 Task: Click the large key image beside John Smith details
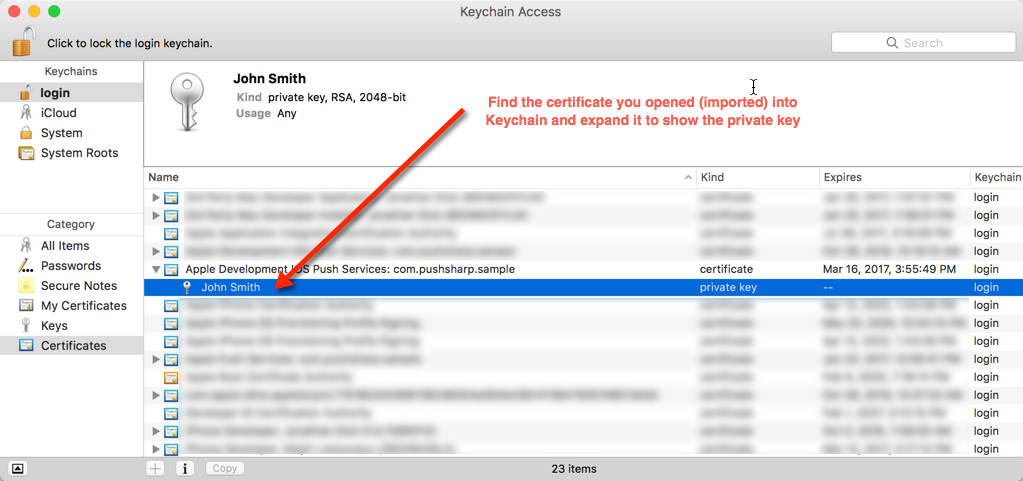click(188, 102)
